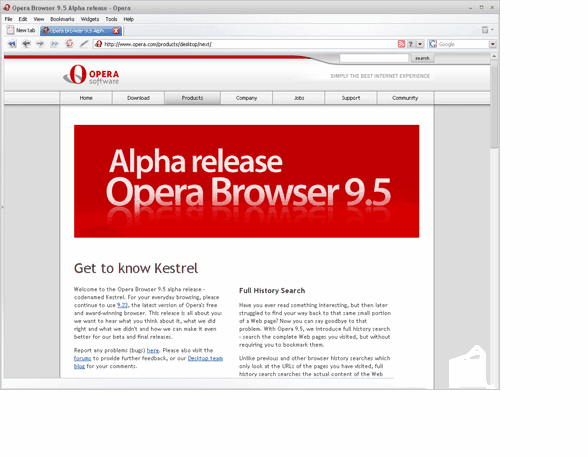Viewport: 588px width, 457px height.
Task: Click the question mark security icon
Action: (411, 44)
